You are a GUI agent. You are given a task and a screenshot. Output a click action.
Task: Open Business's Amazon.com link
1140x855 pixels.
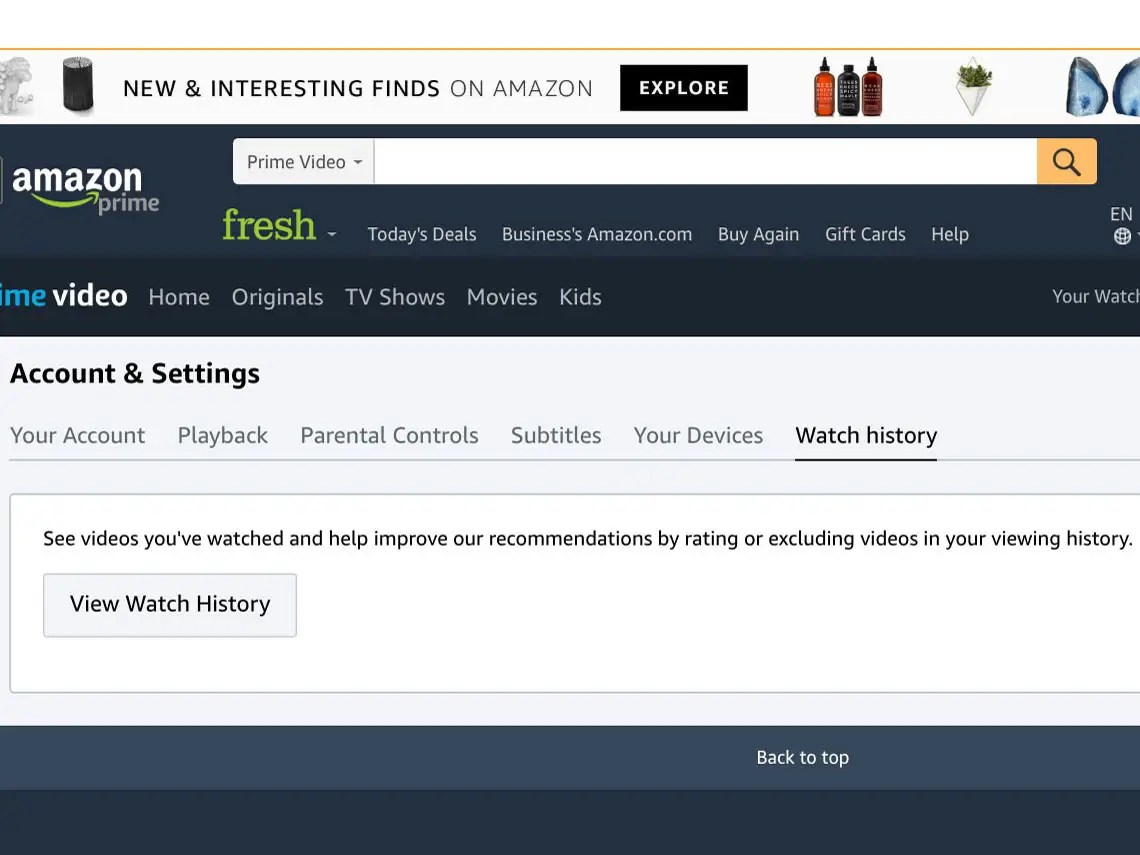point(597,234)
